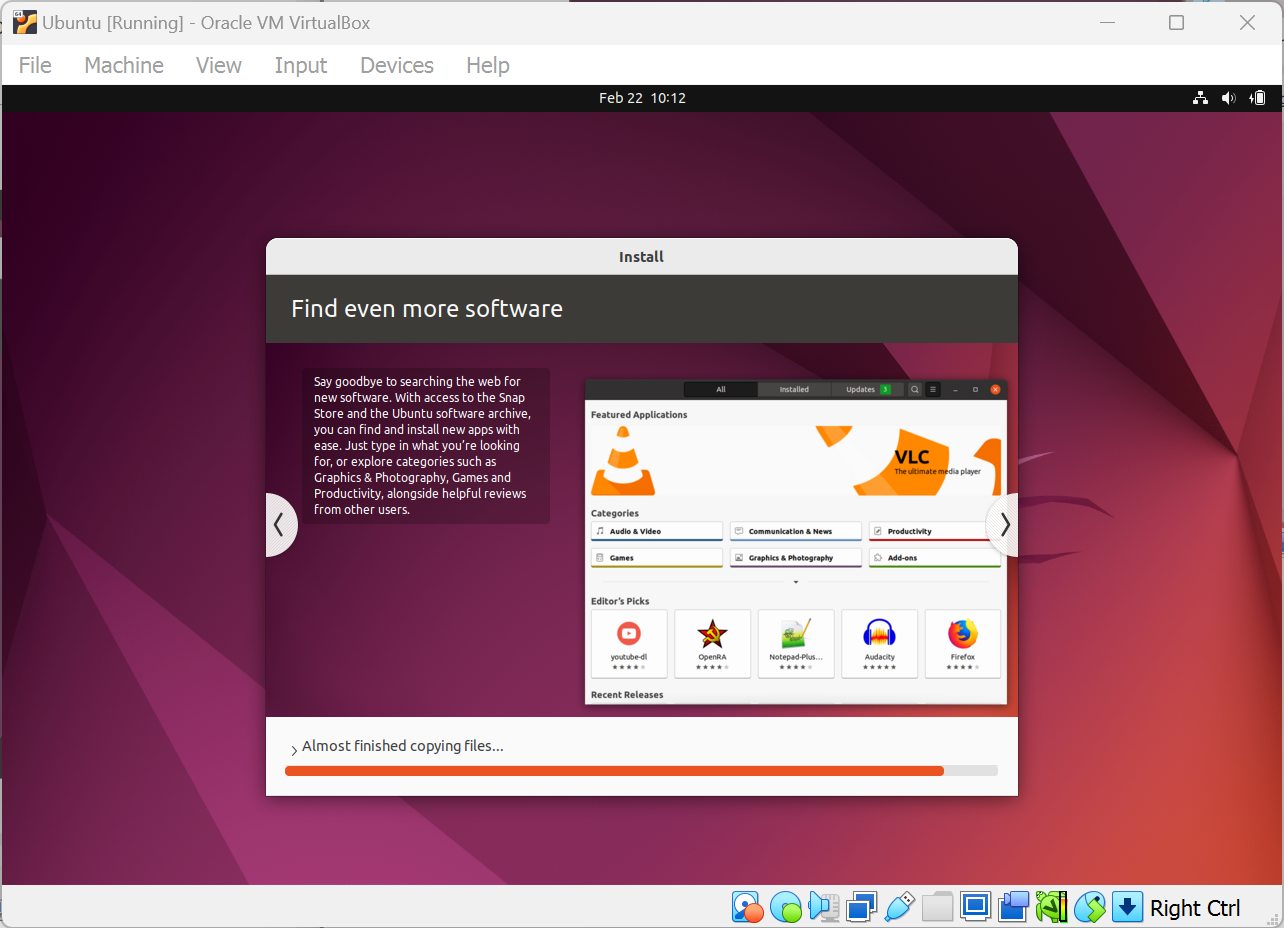Open the Input menu

pyautogui.click(x=301, y=65)
